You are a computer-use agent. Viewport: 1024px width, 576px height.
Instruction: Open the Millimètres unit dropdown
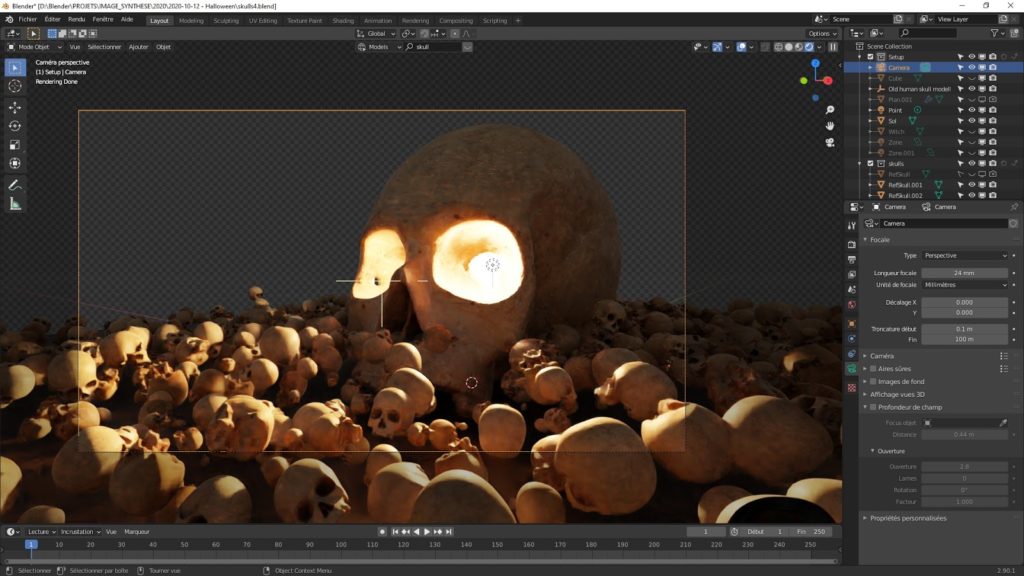point(965,285)
